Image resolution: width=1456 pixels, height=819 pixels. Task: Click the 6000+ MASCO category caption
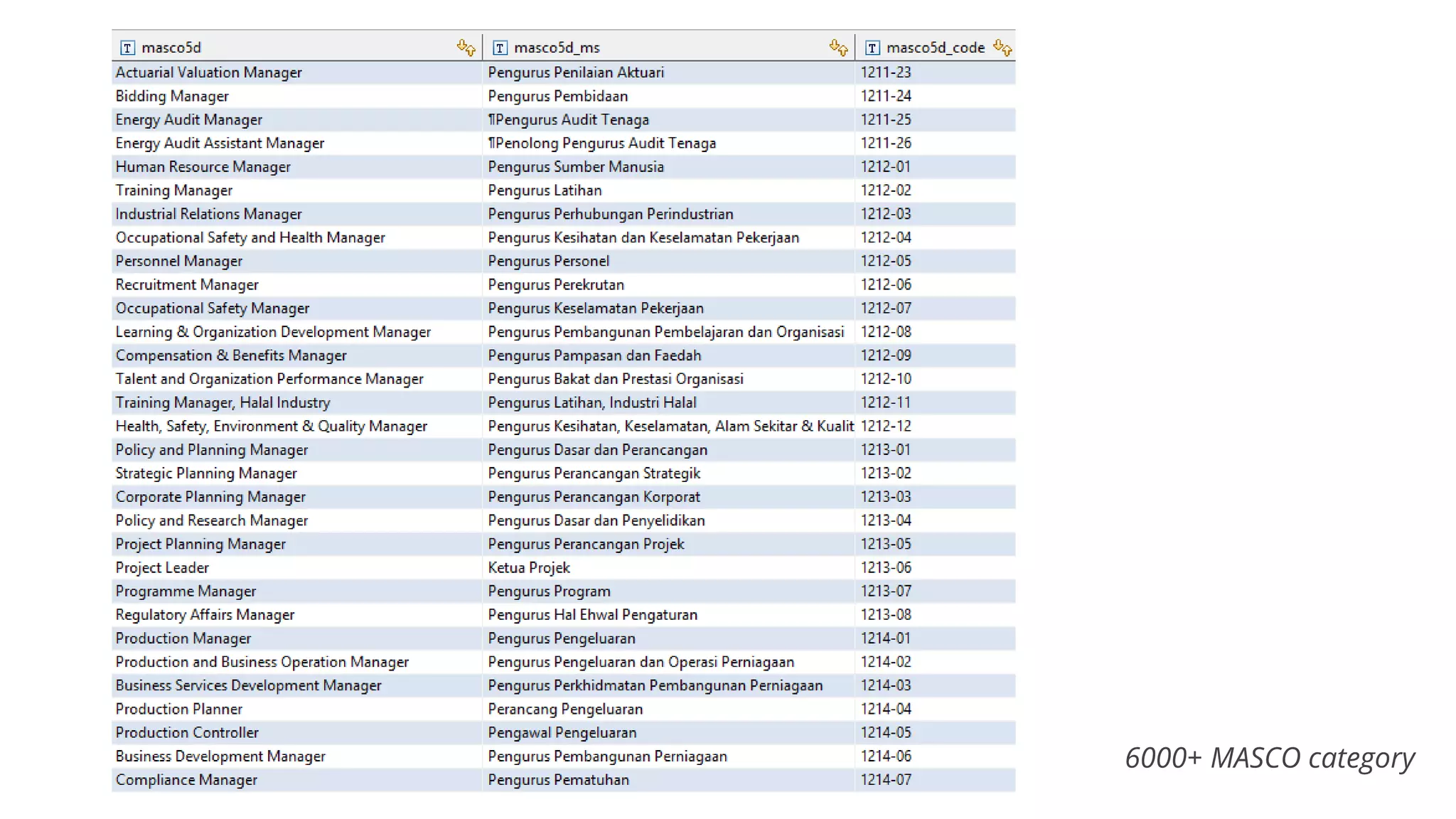(x=1270, y=758)
